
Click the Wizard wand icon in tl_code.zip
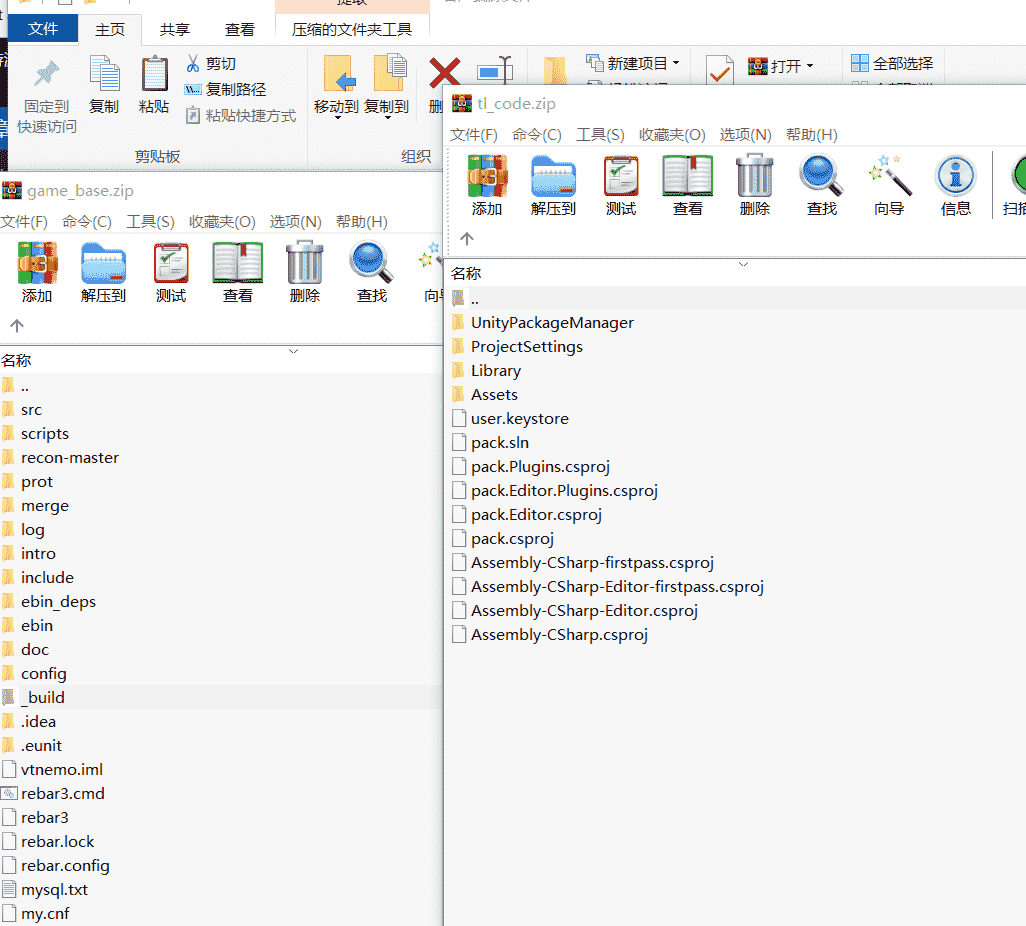888,177
